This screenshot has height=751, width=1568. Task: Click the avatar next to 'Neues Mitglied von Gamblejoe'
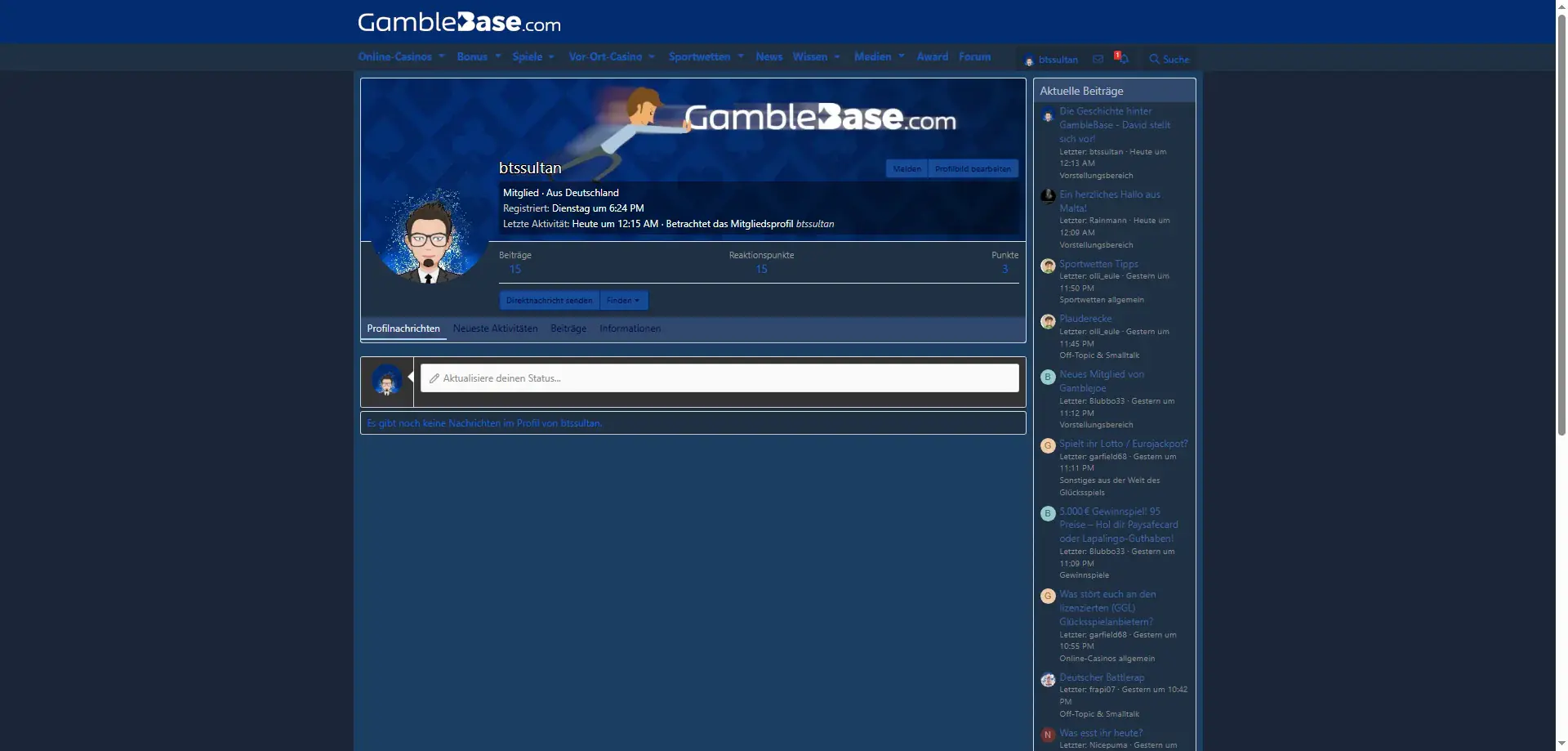[x=1048, y=377]
